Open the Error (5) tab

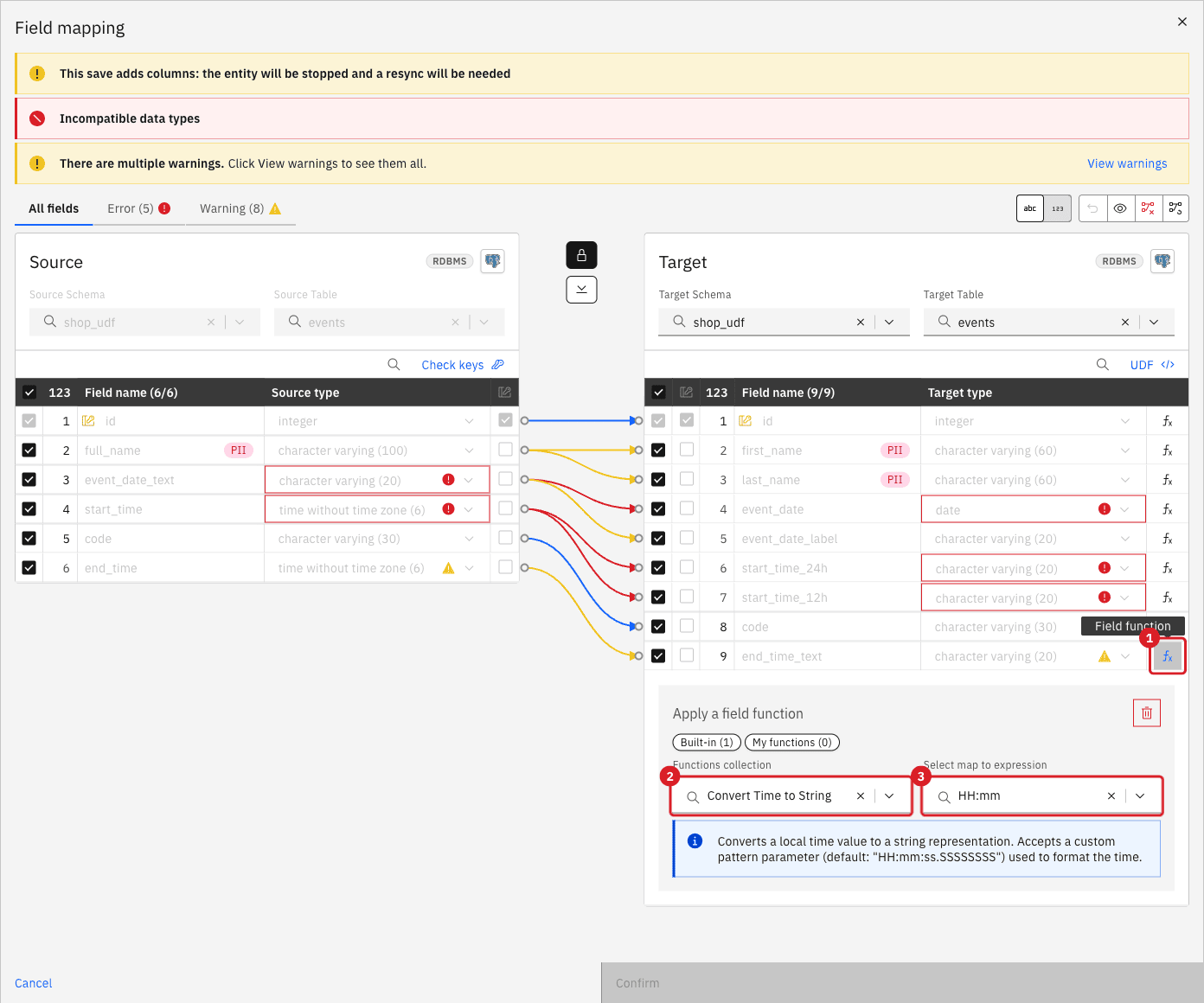[139, 208]
